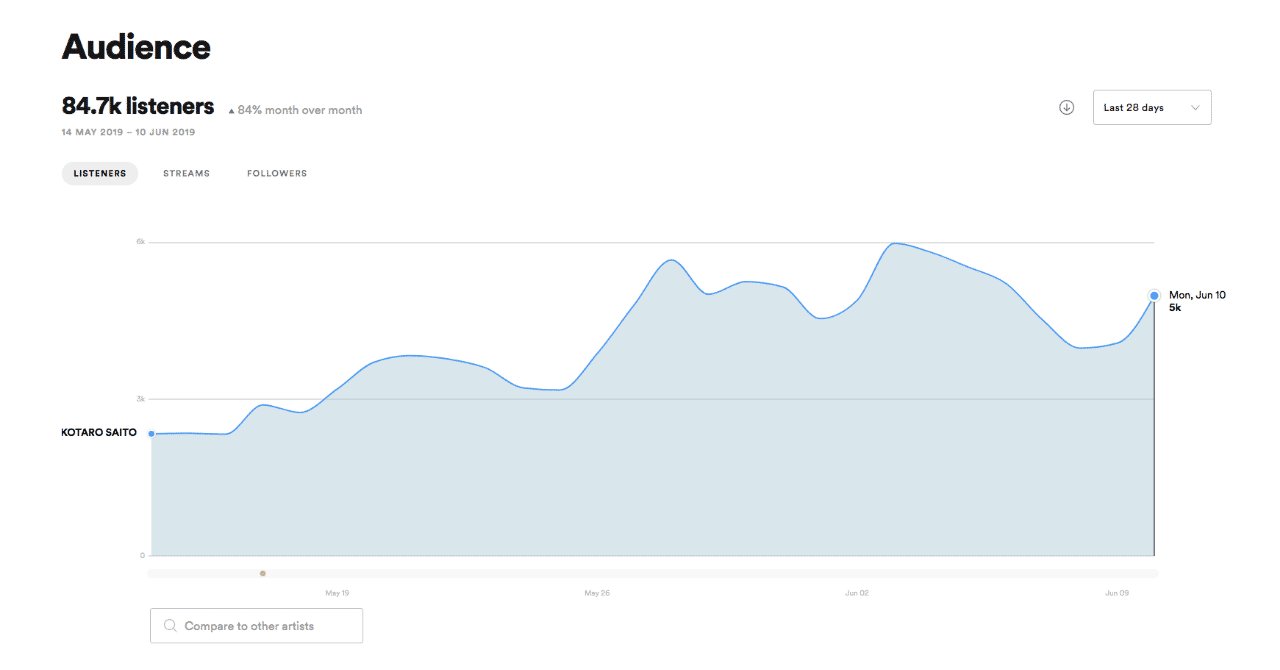Click the 84.7k listeners headline figure
This screenshot has width=1280, height=670.
tap(138, 106)
